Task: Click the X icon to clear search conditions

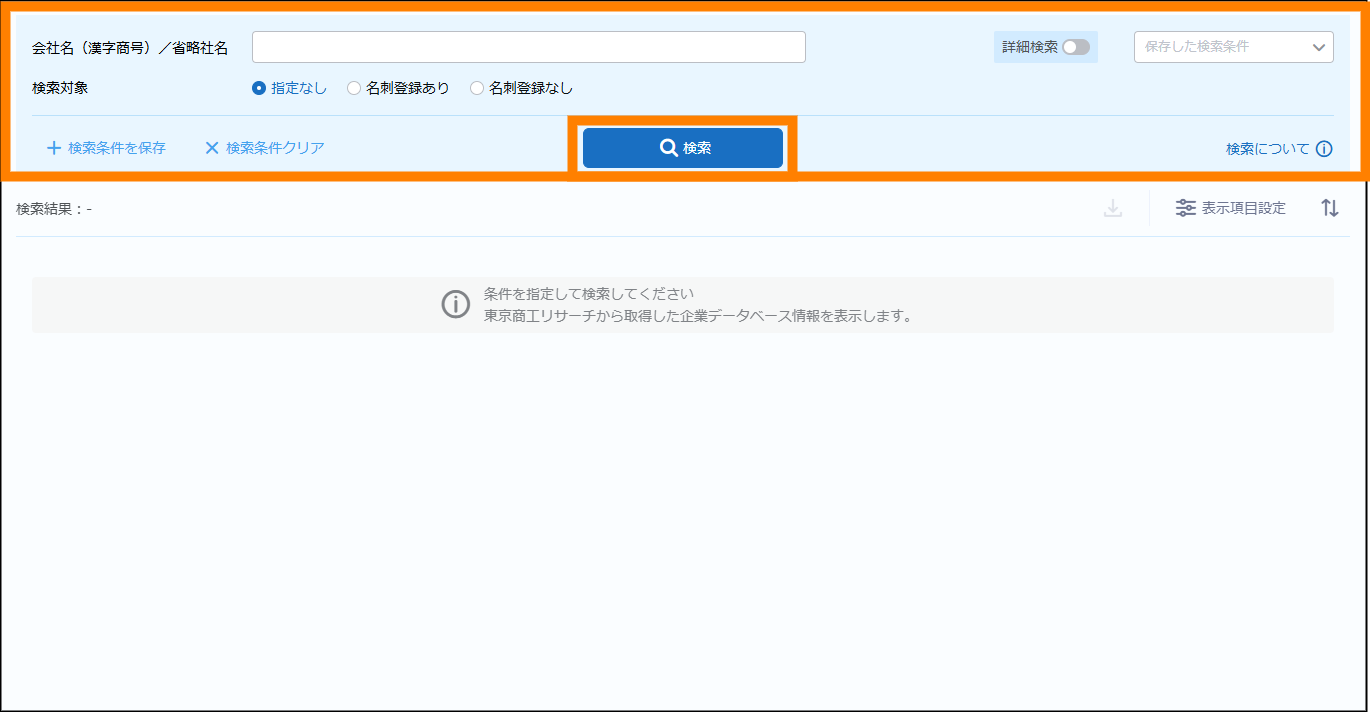Action: [212, 148]
